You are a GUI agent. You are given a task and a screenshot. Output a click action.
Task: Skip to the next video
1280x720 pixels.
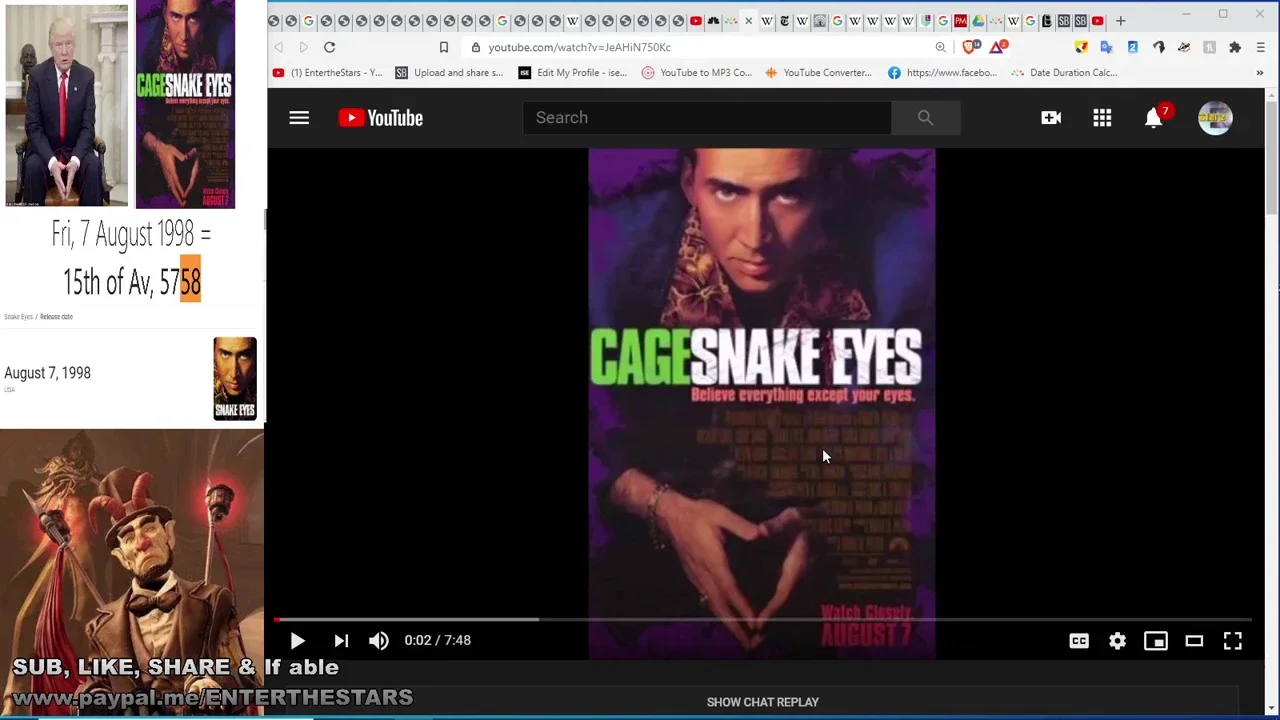pos(341,641)
